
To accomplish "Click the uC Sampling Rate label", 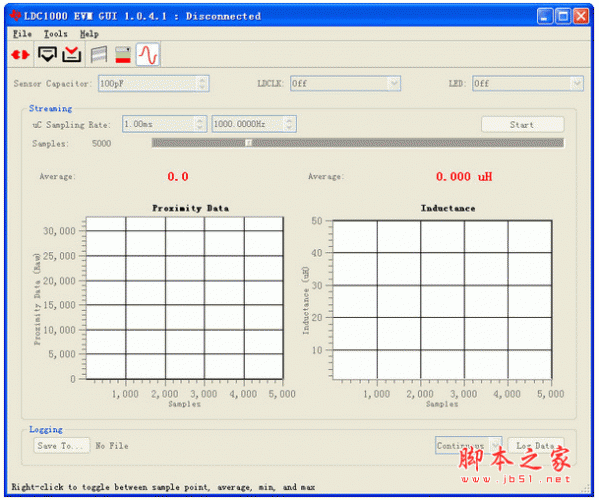I will point(71,125).
